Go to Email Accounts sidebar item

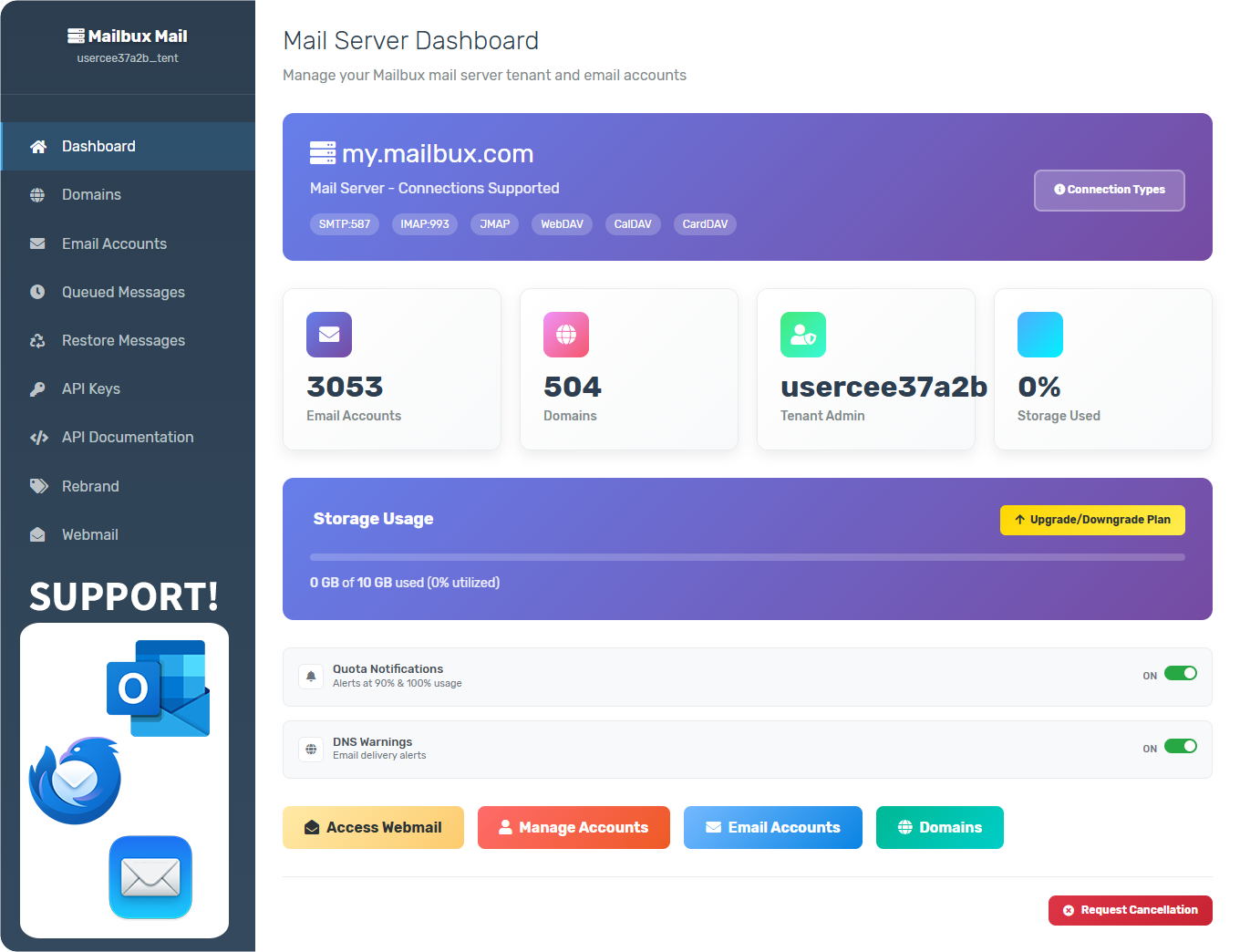click(x=129, y=243)
